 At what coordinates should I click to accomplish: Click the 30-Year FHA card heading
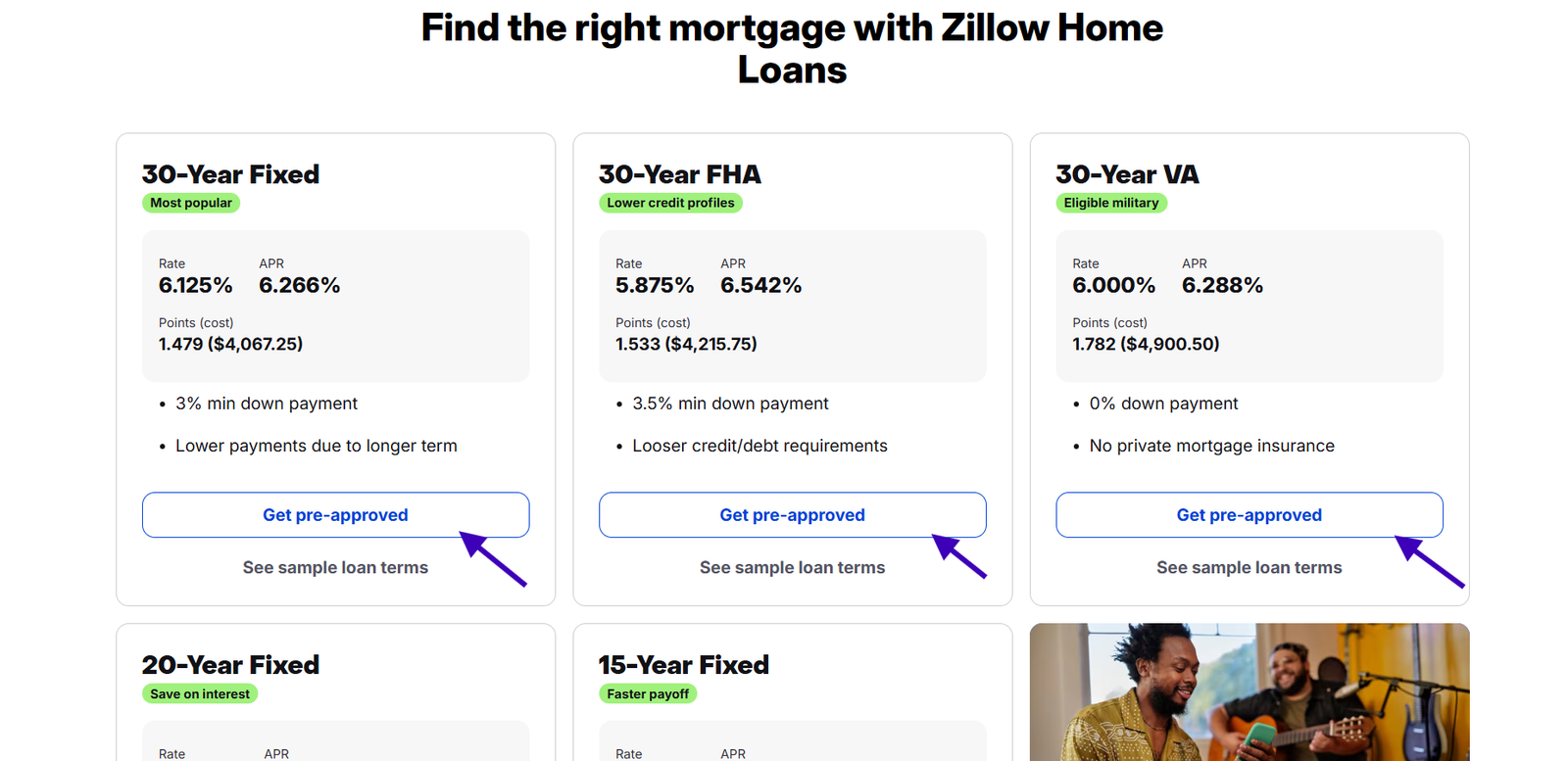point(680,174)
